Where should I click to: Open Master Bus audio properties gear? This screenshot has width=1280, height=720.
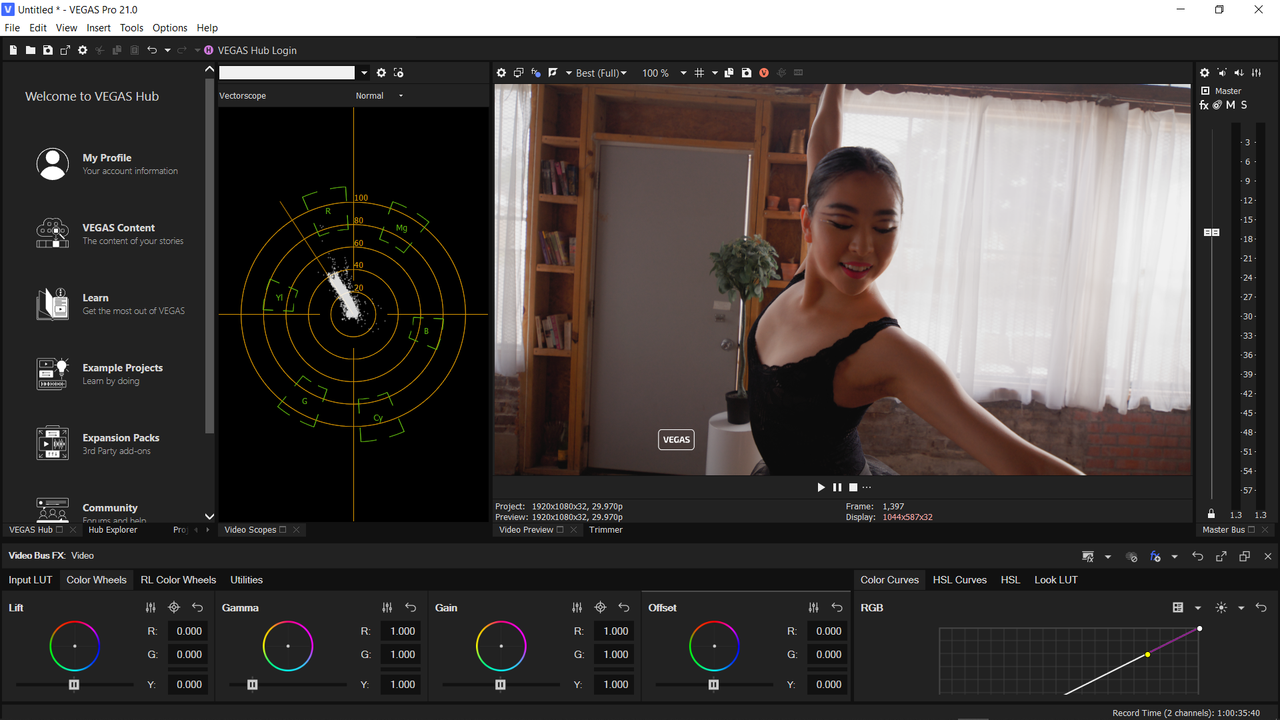click(1205, 73)
